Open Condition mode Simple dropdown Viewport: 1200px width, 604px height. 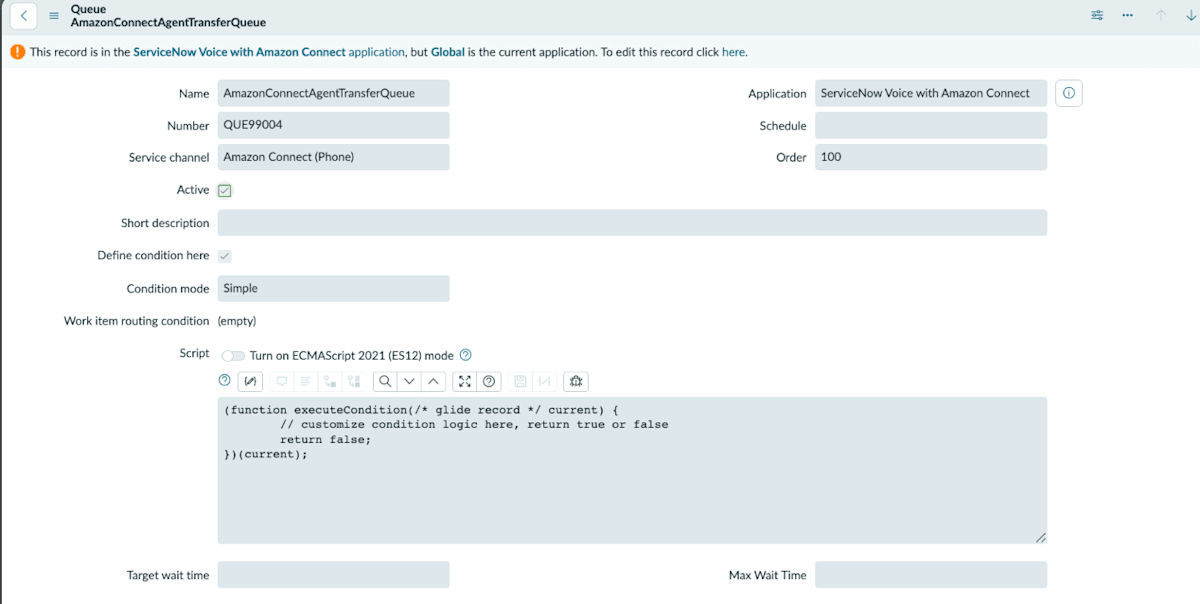tap(333, 288)
